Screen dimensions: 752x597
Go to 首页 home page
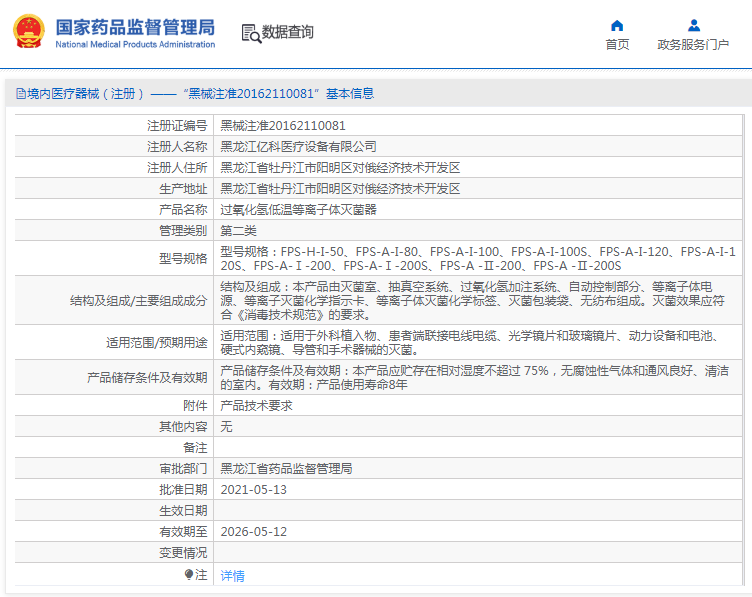click(617, 45)
